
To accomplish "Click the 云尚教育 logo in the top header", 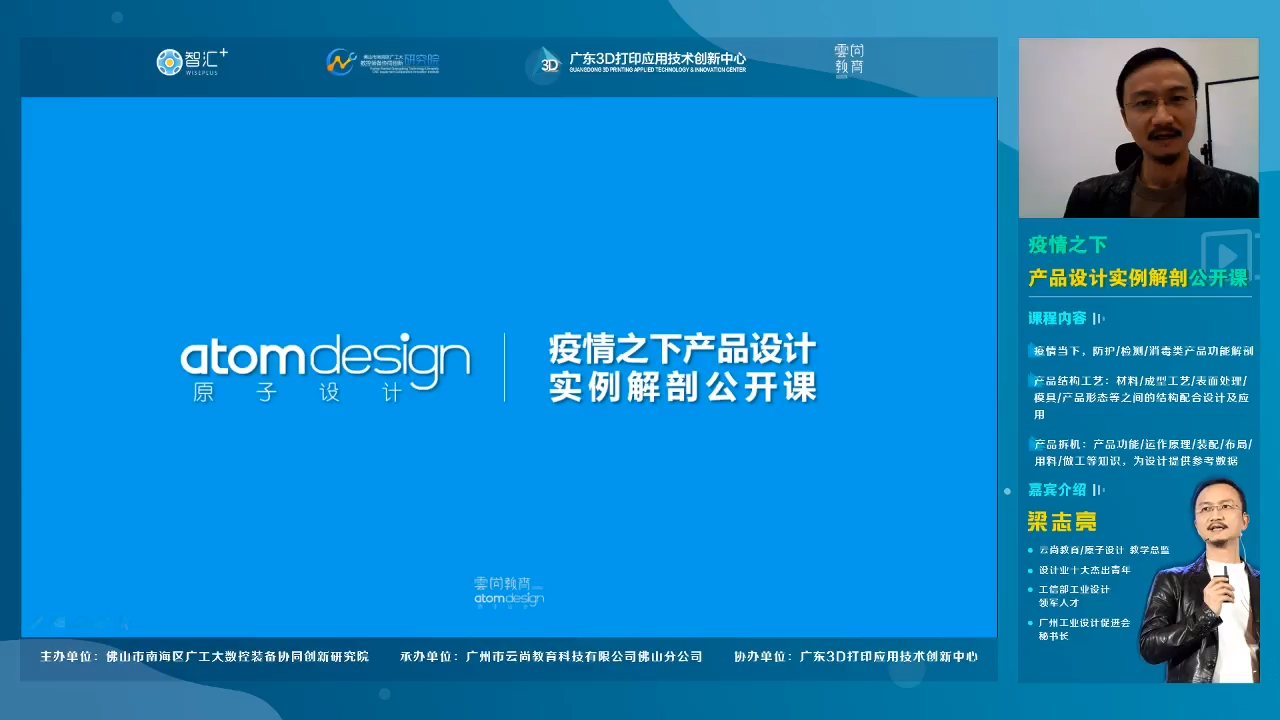I will [x=849, y=60].
